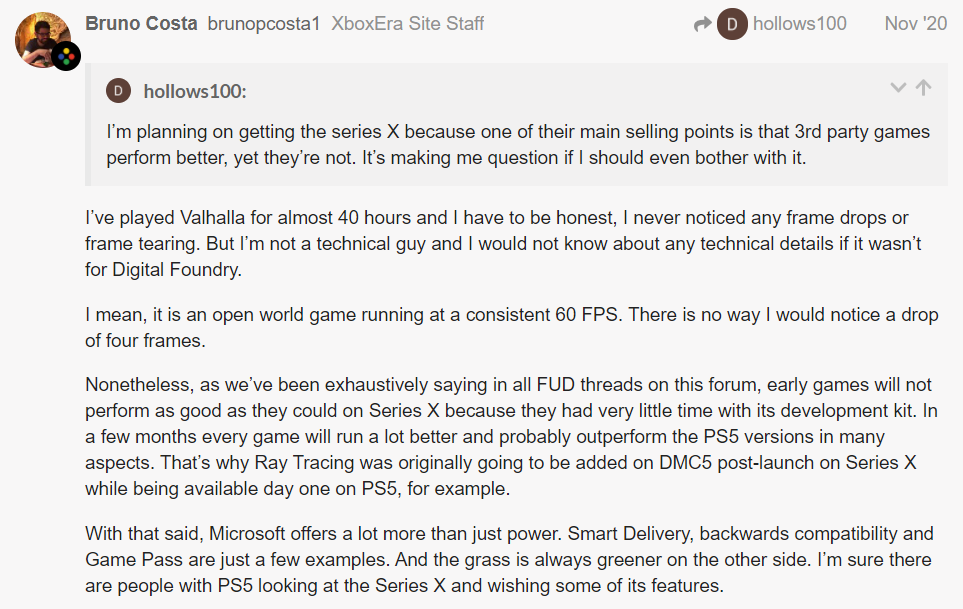Click the paragraph about Smart Delivery

pyautogui.click(x=509, y=559)
